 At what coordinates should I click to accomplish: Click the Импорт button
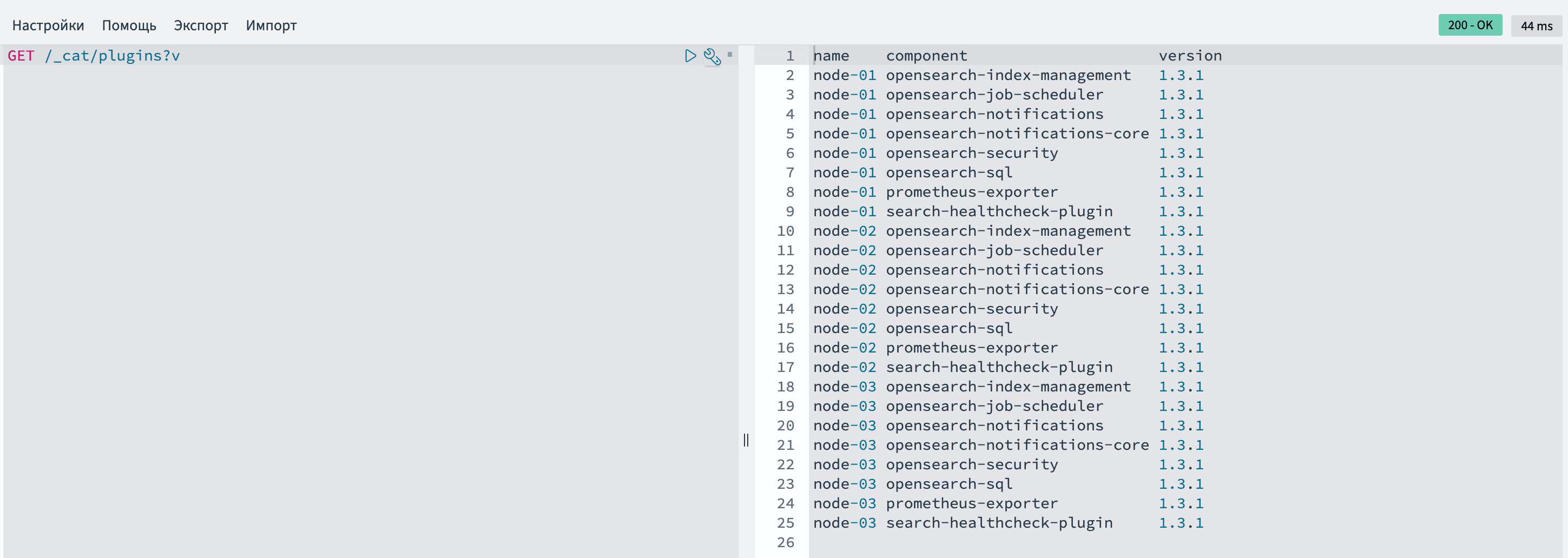tap(271, 25)
